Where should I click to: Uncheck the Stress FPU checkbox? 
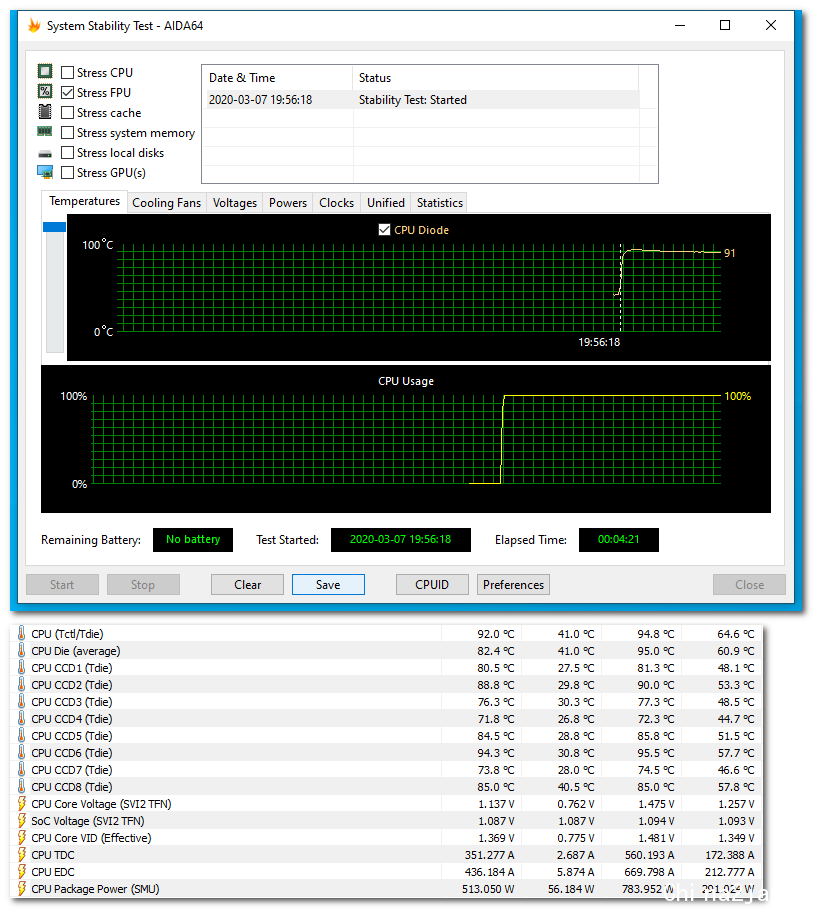tap(67, 92)
